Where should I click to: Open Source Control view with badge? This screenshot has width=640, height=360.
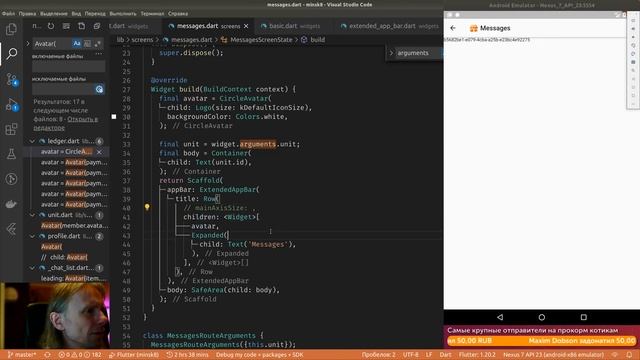[x=11, y=79]
